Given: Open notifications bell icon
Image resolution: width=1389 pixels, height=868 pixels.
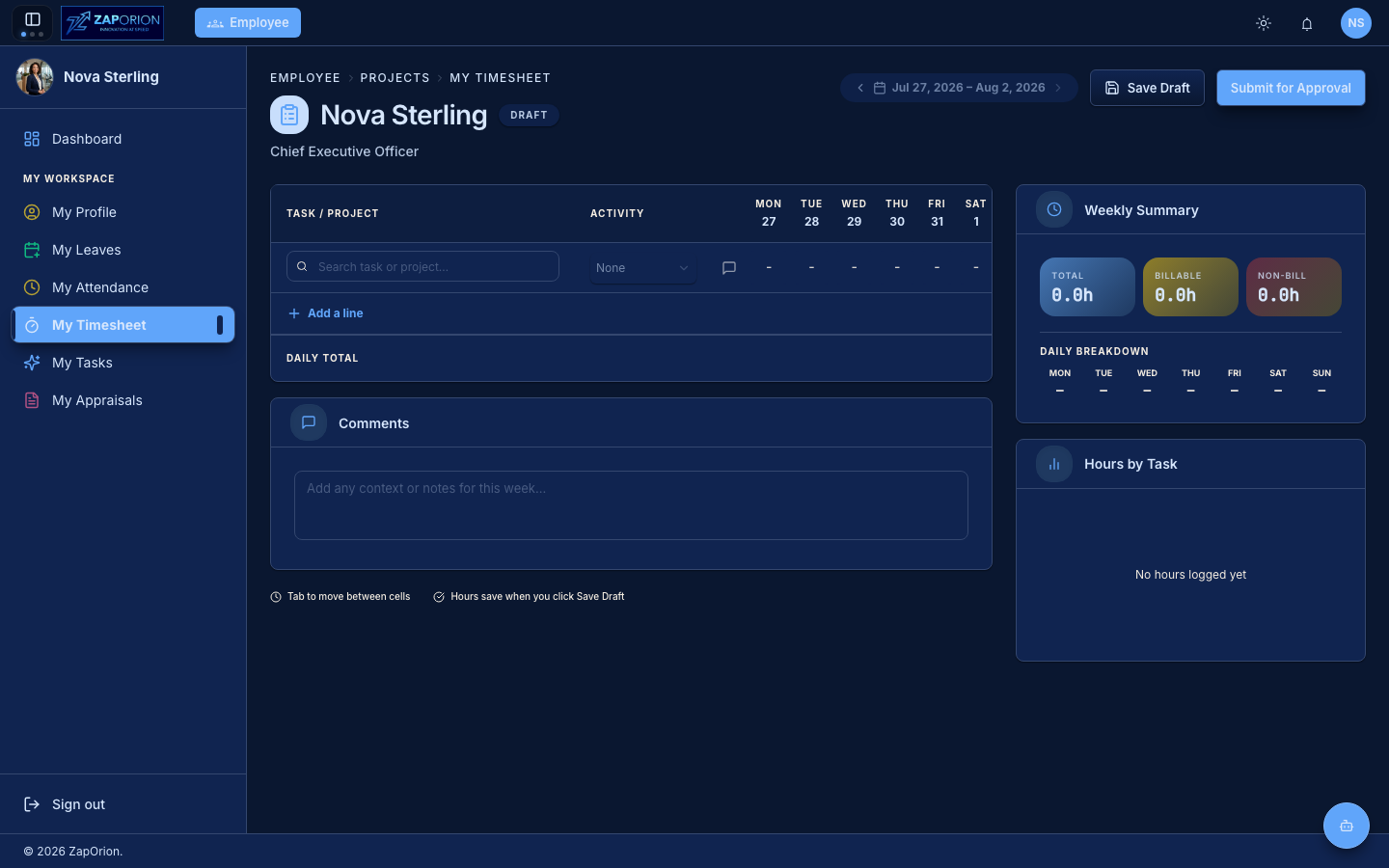Looking at the screenshot, I should 1307,23.
